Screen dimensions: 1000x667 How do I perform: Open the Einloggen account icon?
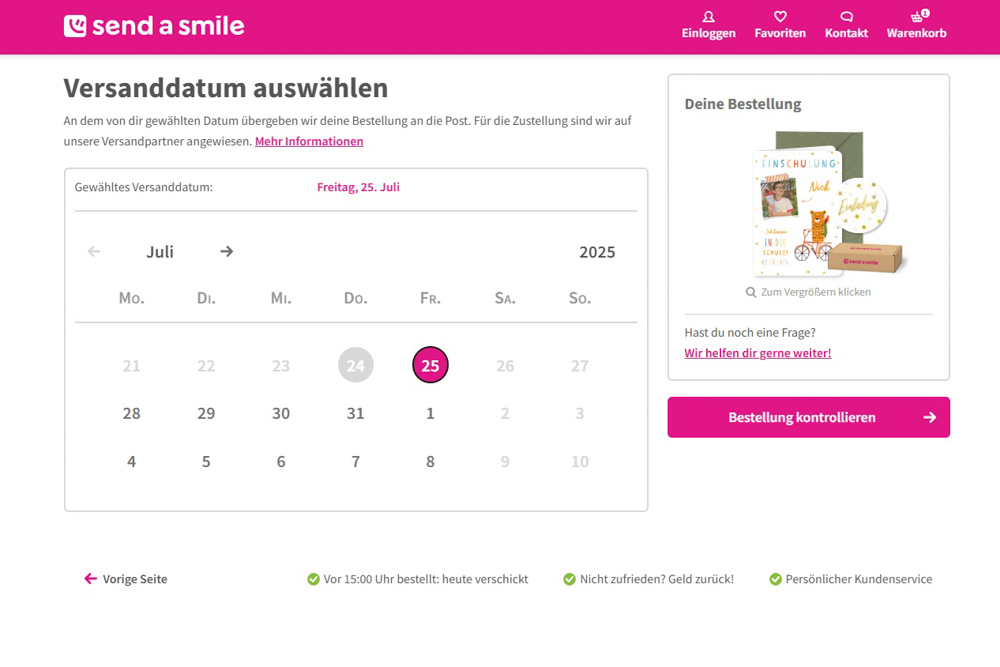click(708, 17)
